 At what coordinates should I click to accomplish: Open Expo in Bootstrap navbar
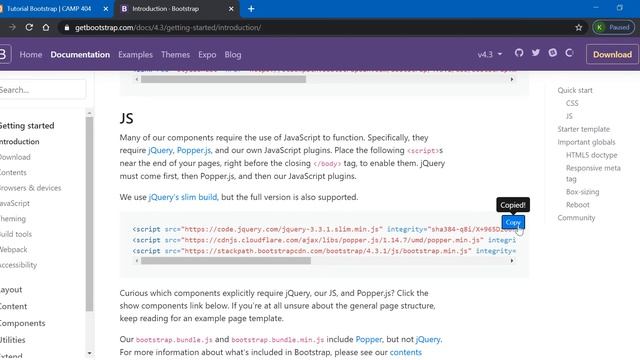tap(207, 54)
